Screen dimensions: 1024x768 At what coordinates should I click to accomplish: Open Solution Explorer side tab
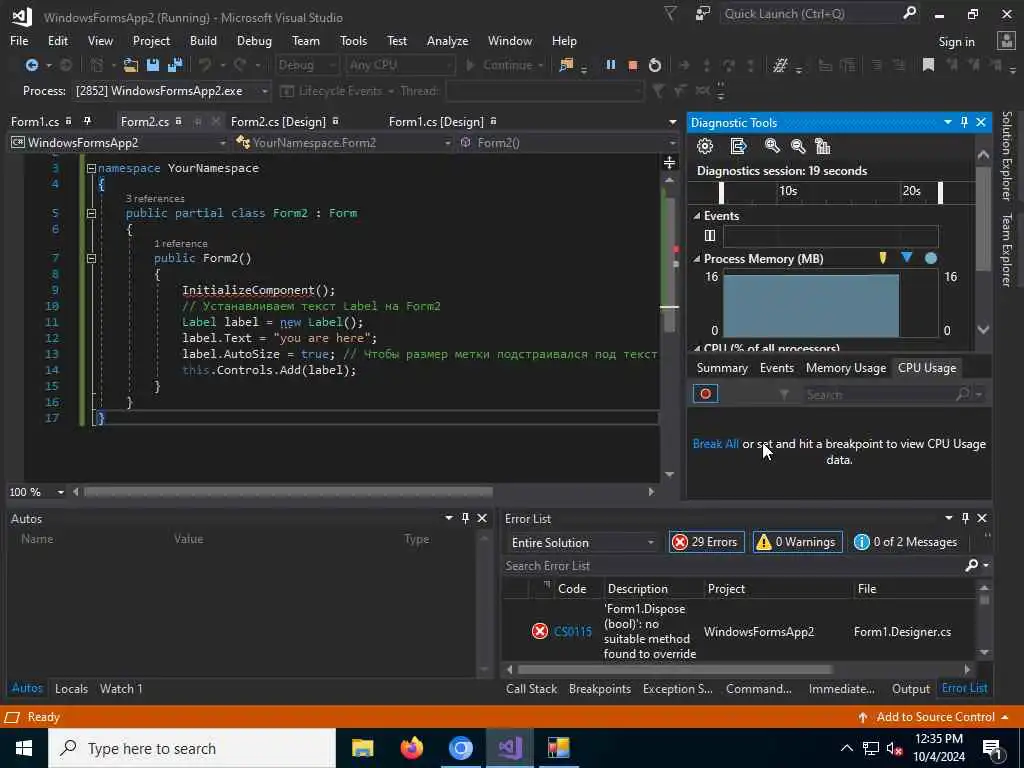click(x=1007, y=155)
